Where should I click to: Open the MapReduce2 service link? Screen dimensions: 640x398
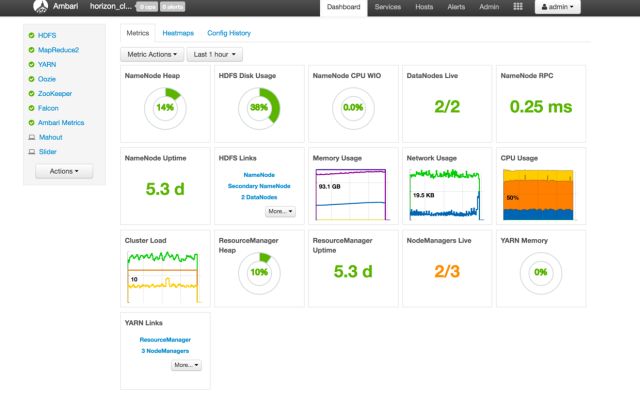pyautogui.click(x=58, y=50)
